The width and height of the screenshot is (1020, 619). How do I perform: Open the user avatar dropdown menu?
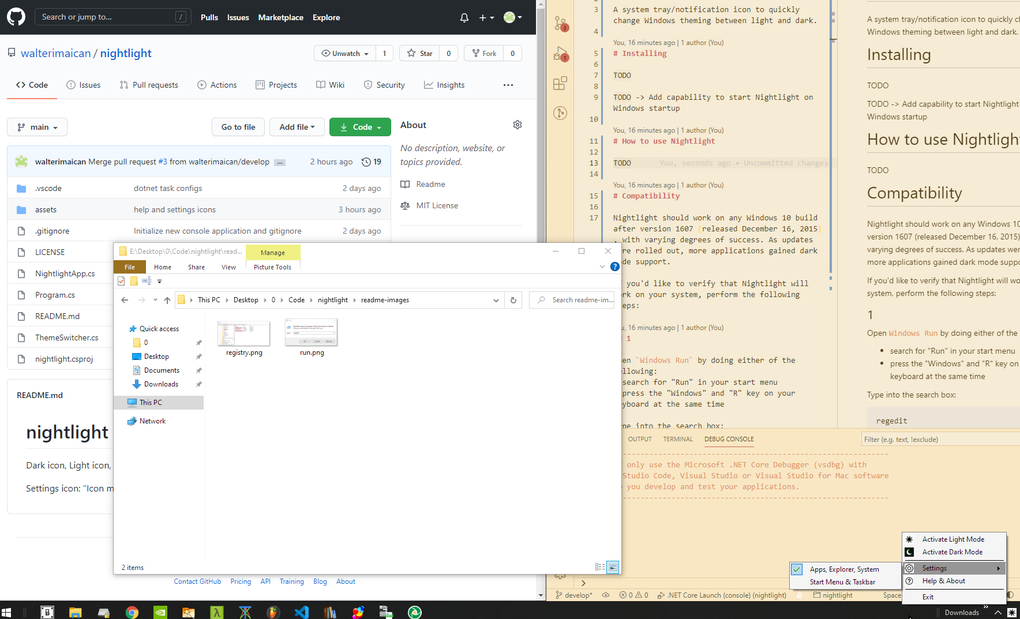click(x=513, y=18)
